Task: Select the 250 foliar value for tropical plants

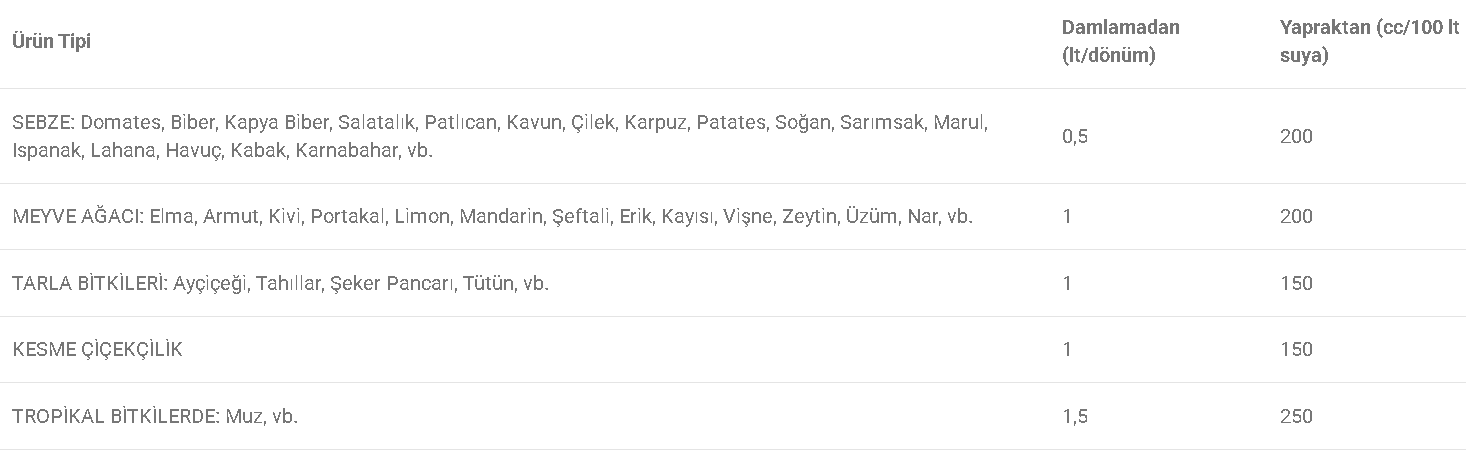Action: [1296, 416]
